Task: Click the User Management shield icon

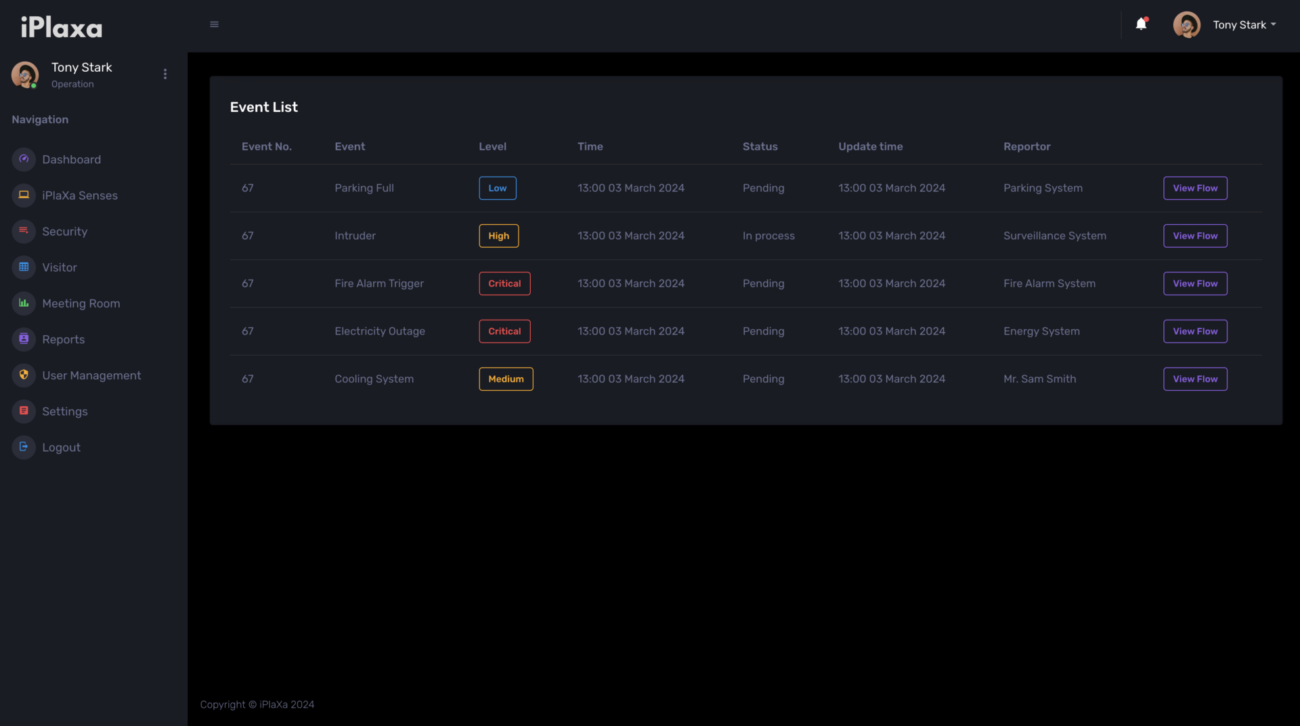Action: tap(24, 375)
